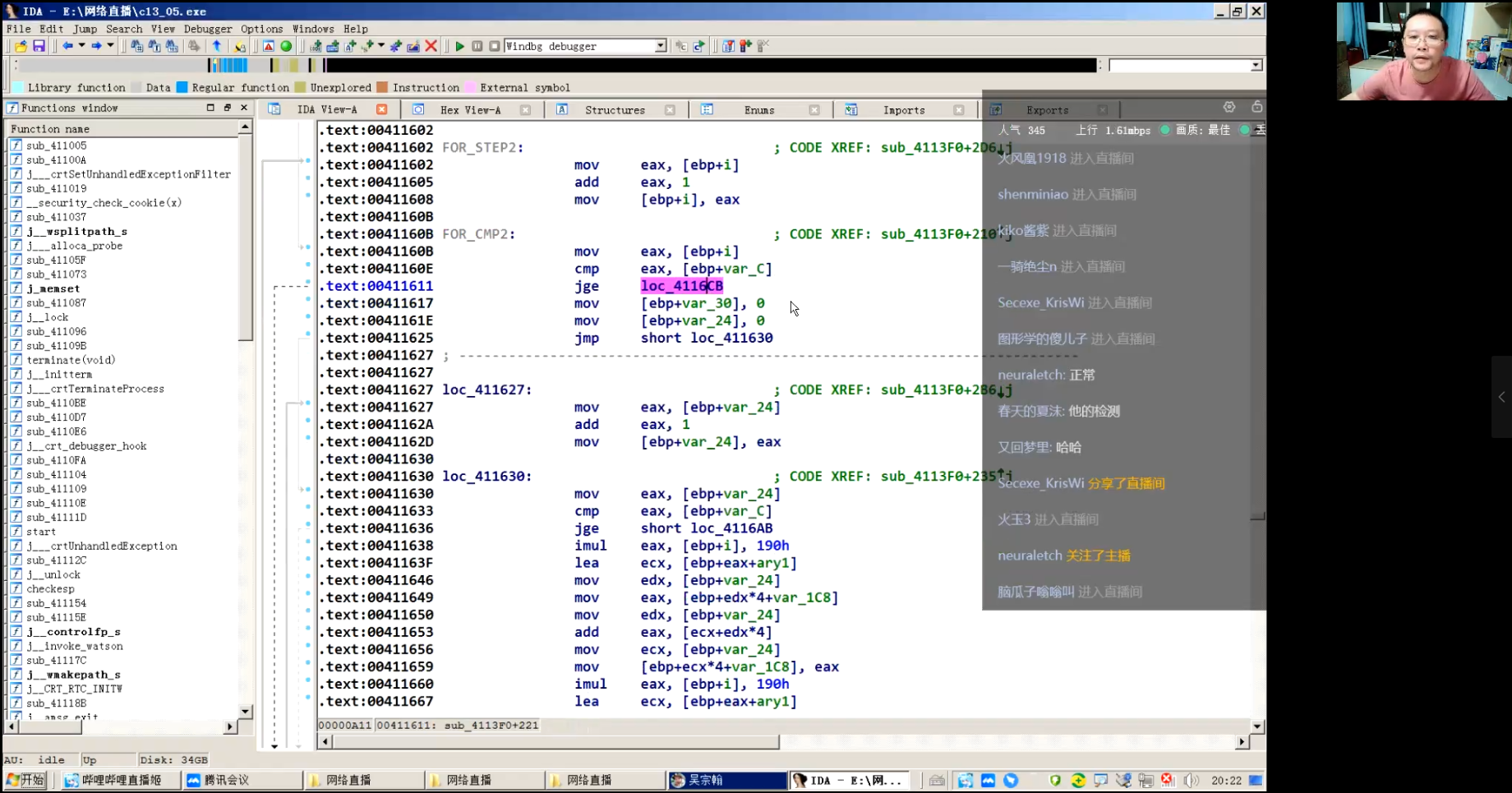This screenshot has height=793, width=1512.
Task: Expand the back-navigation history dropdown arrow
Action: click(x=81, y=46)
